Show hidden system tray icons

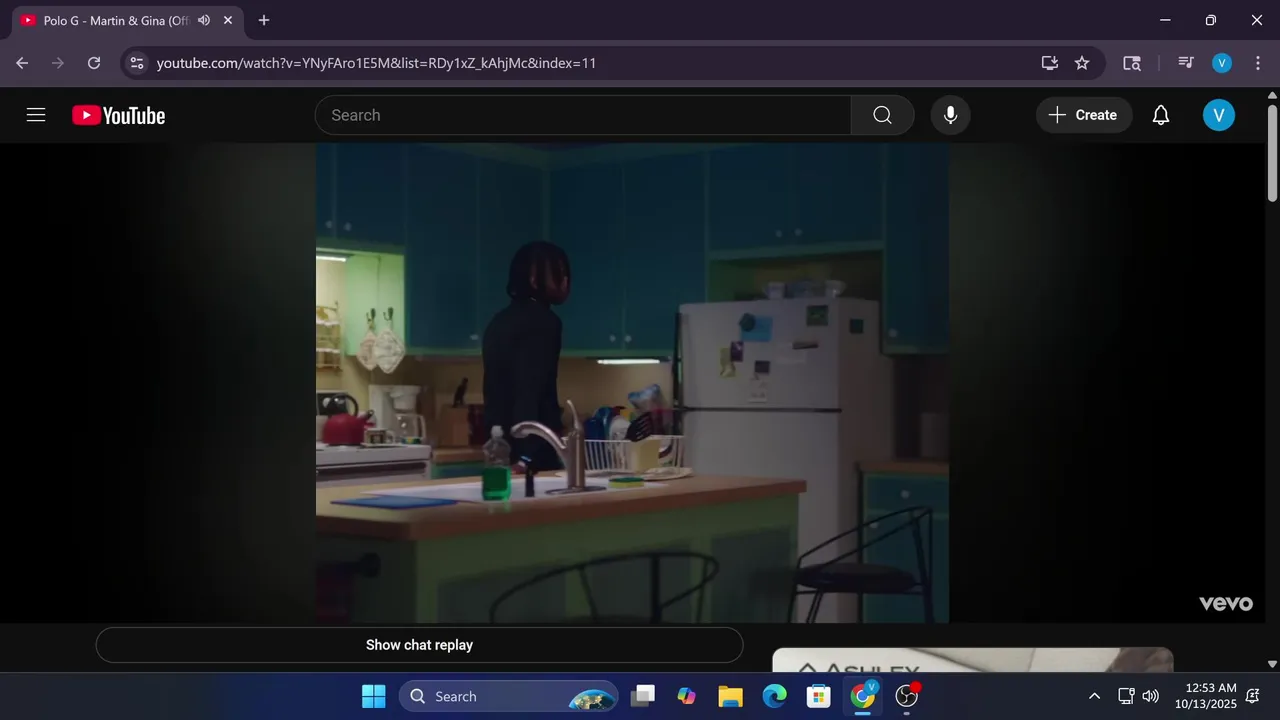click(x=1094, y=696)
